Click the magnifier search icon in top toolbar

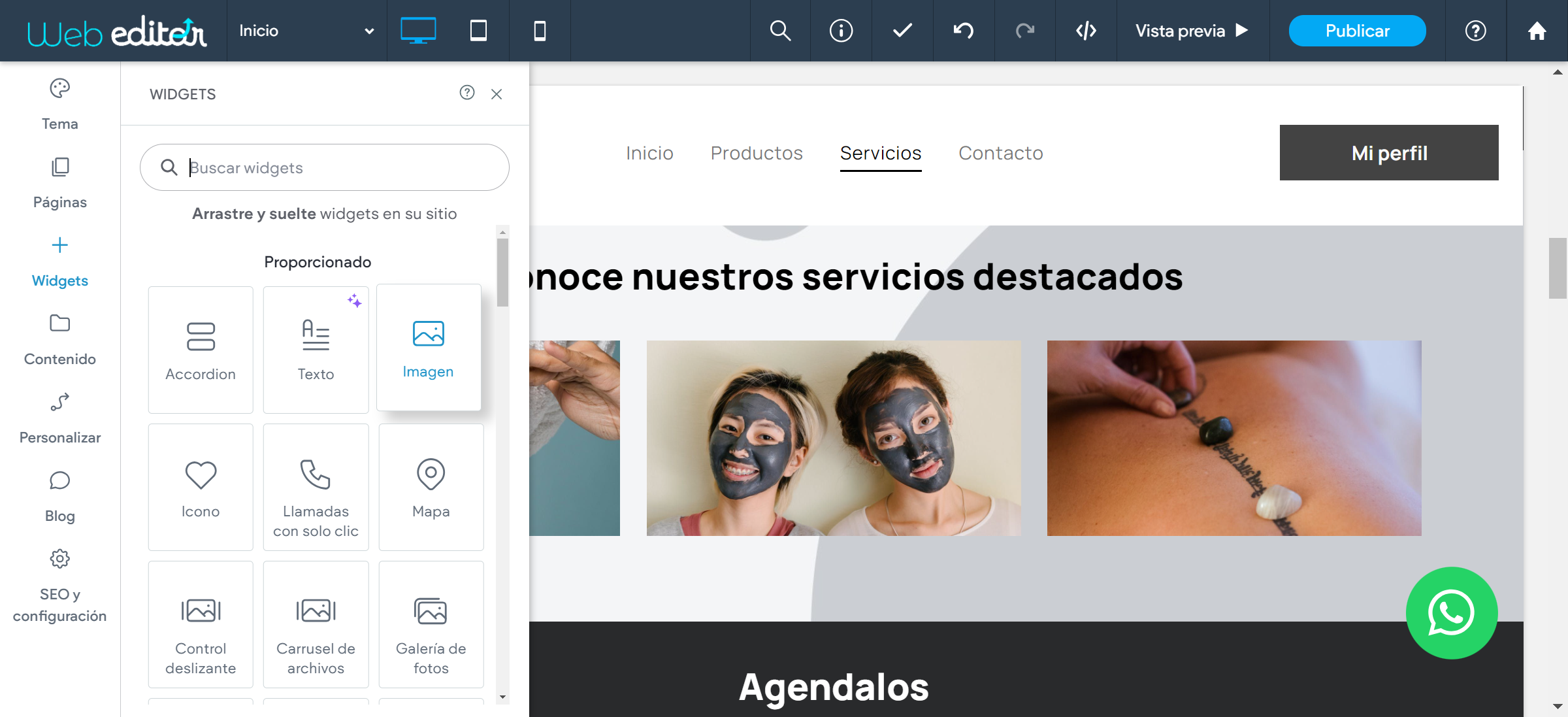[780, 31]
